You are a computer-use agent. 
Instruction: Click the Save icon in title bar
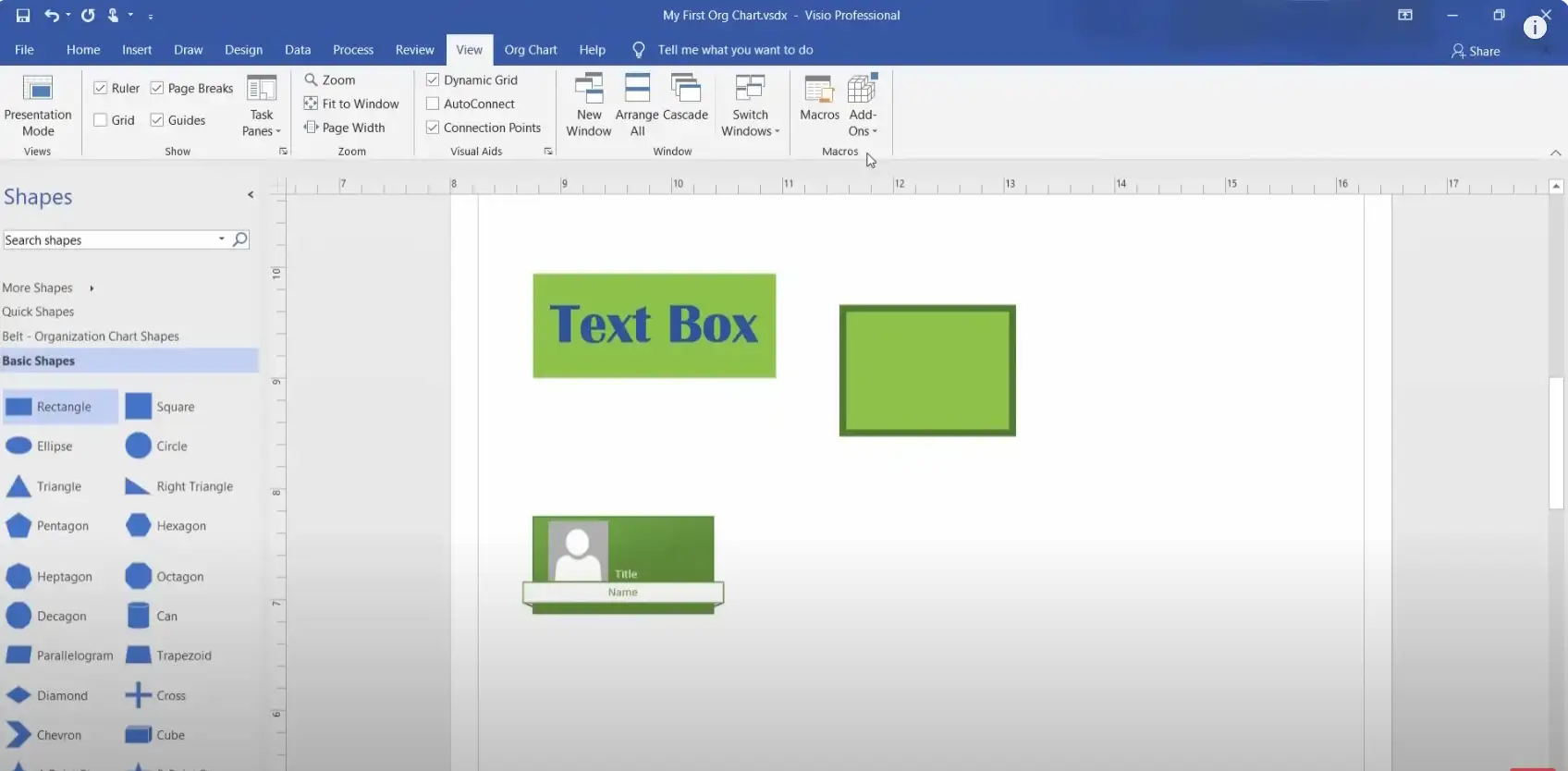(x=23, y=16)
